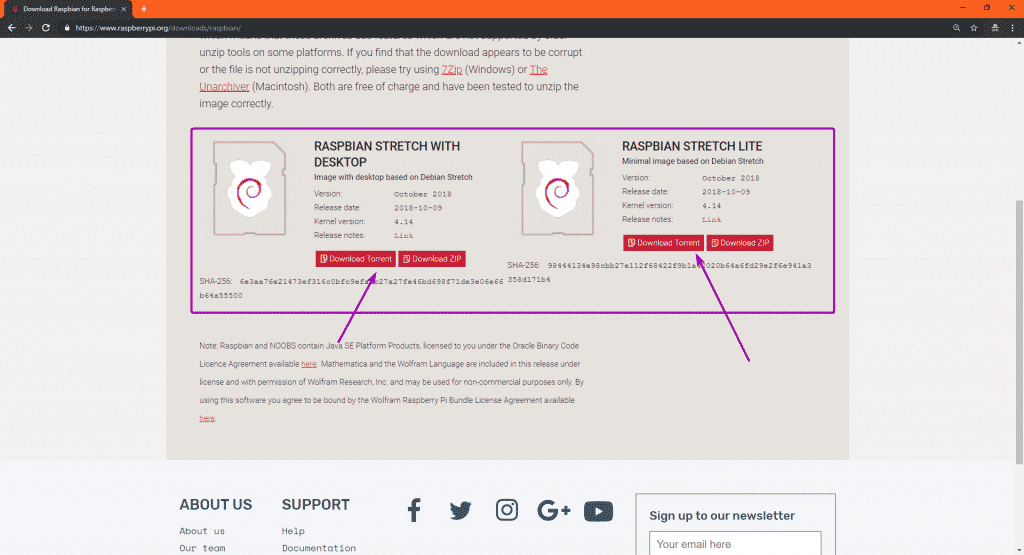Open the YouTube icon link
1024x555 pixels.
click(x=598, y=511)
